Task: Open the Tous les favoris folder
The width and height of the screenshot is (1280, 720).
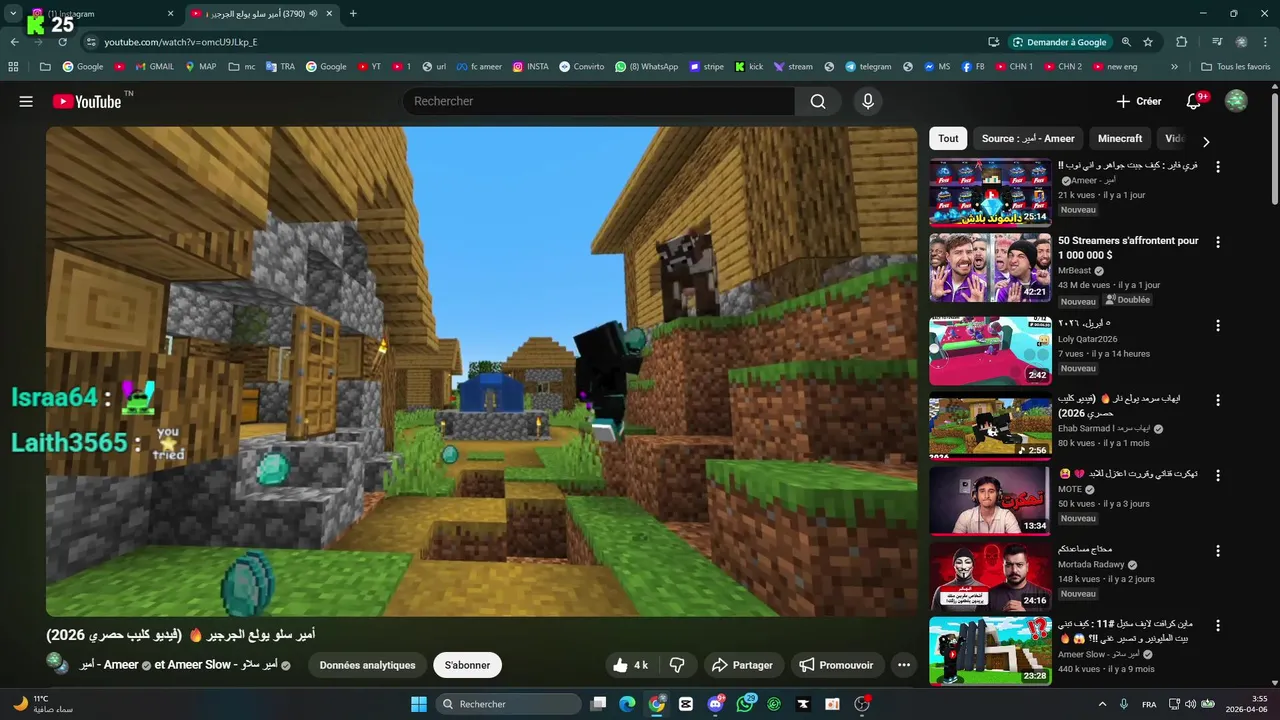Action: click(1235, 67)
